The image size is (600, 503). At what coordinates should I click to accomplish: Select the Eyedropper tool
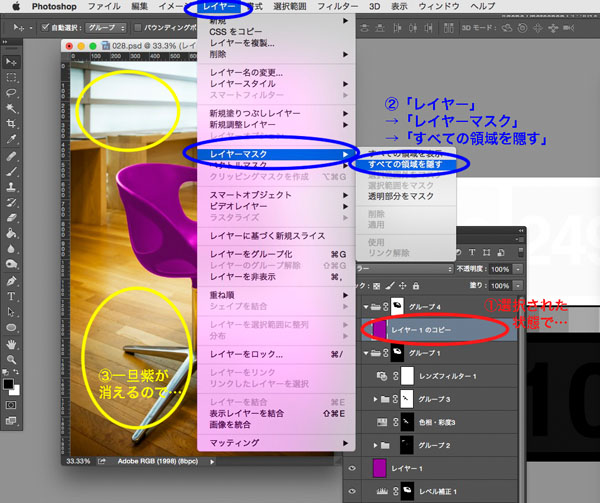click(12, 139)
